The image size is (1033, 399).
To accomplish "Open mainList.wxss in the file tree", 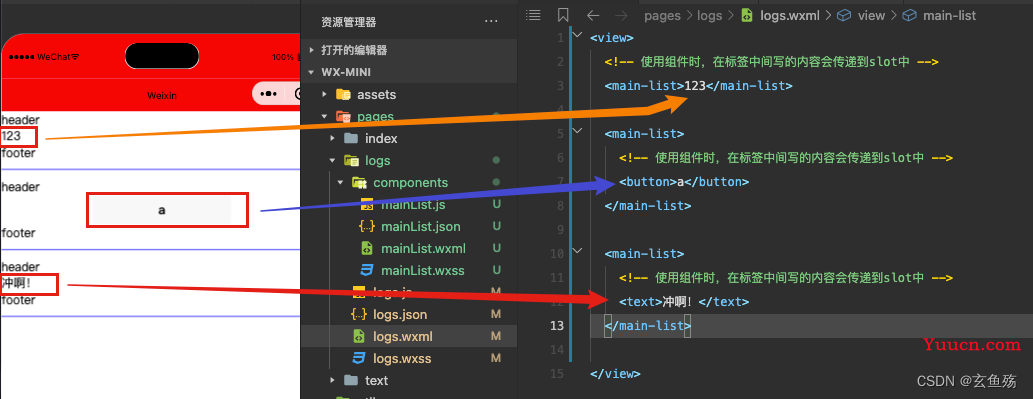I will 423,271.
